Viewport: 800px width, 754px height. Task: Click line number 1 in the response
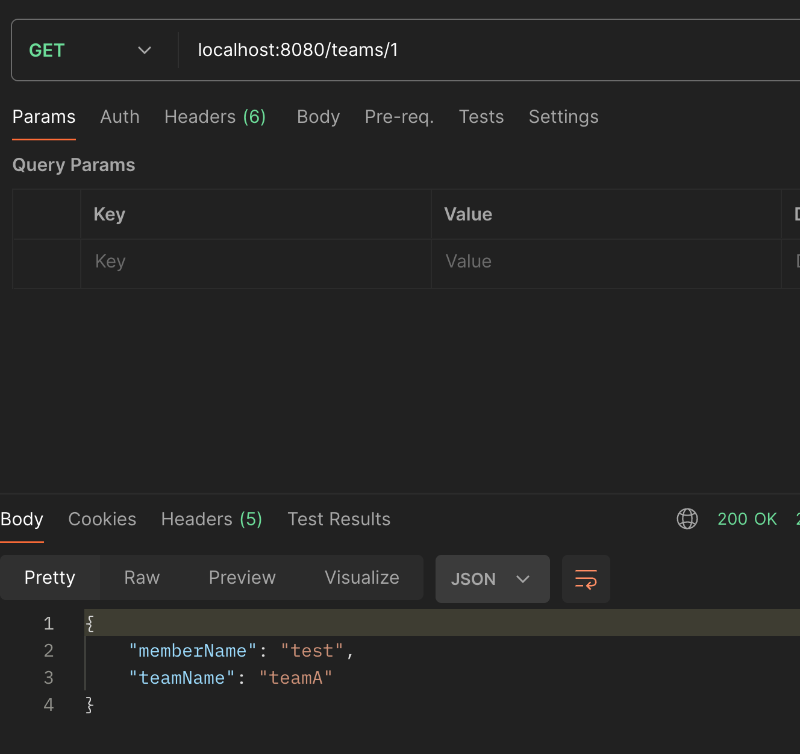48,623
